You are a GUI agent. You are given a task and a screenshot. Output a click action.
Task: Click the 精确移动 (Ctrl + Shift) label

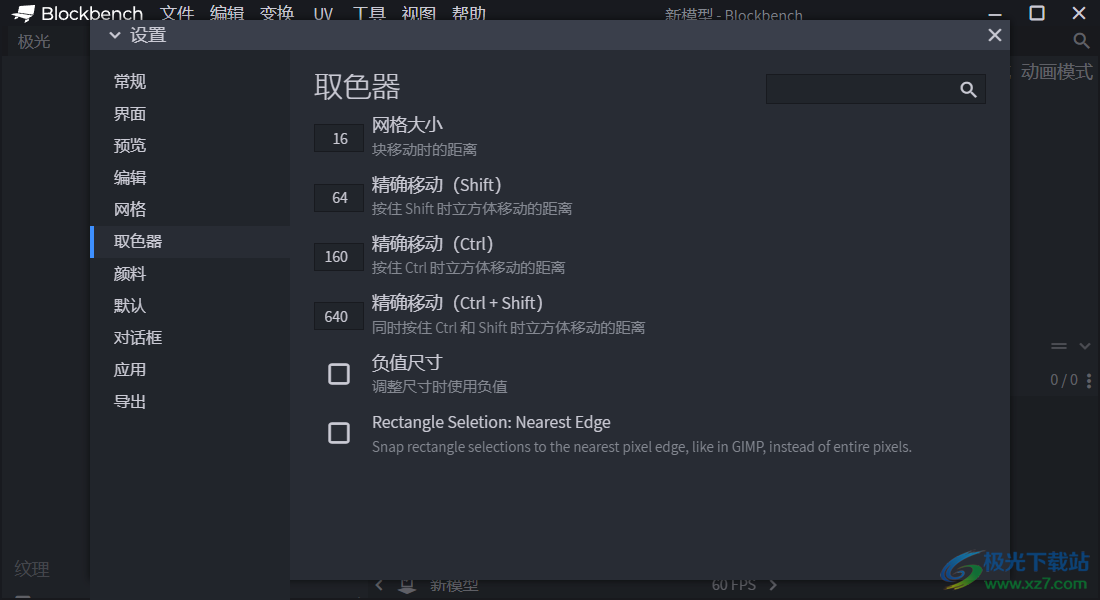coord(457,303)
